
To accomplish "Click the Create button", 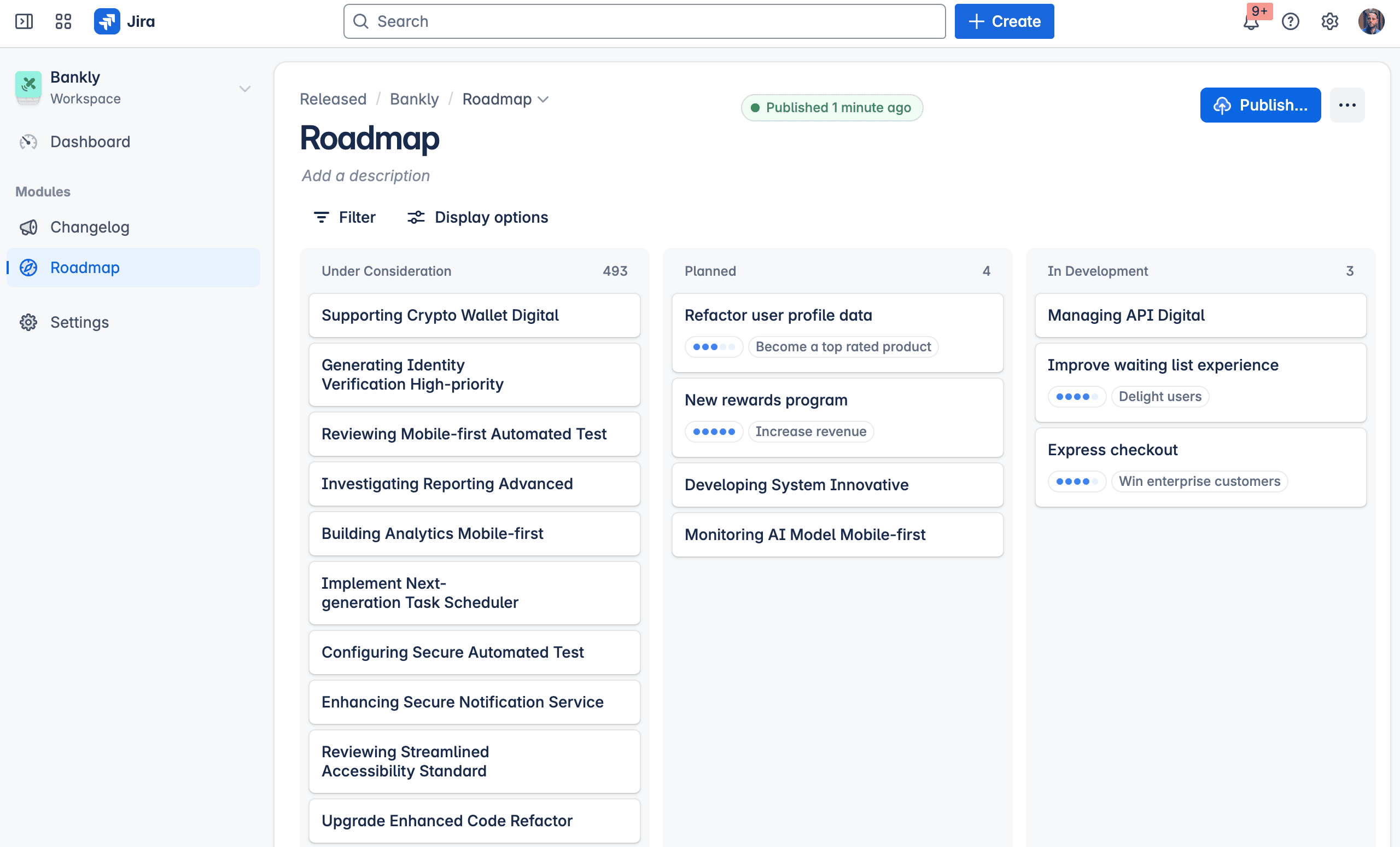I will pyautogui.click(x=1004, y=21).
